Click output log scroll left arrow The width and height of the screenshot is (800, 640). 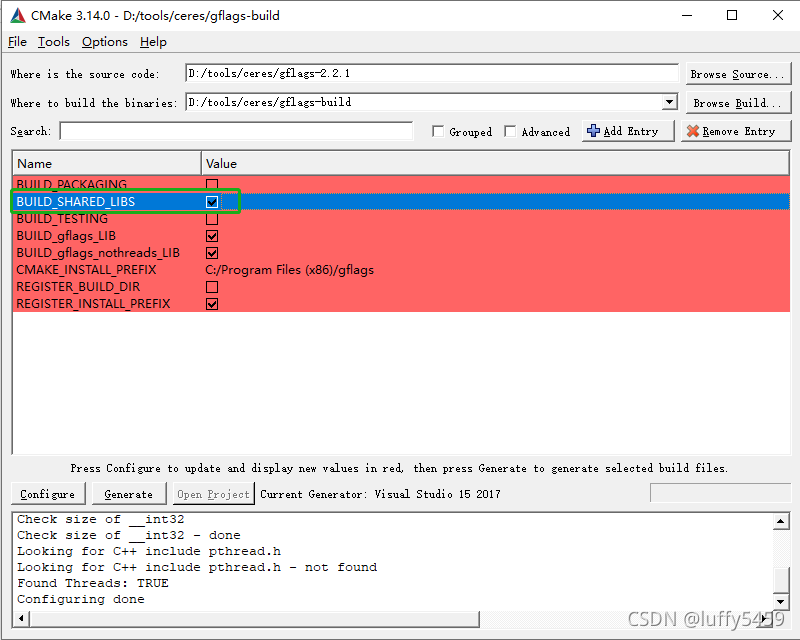21,619
